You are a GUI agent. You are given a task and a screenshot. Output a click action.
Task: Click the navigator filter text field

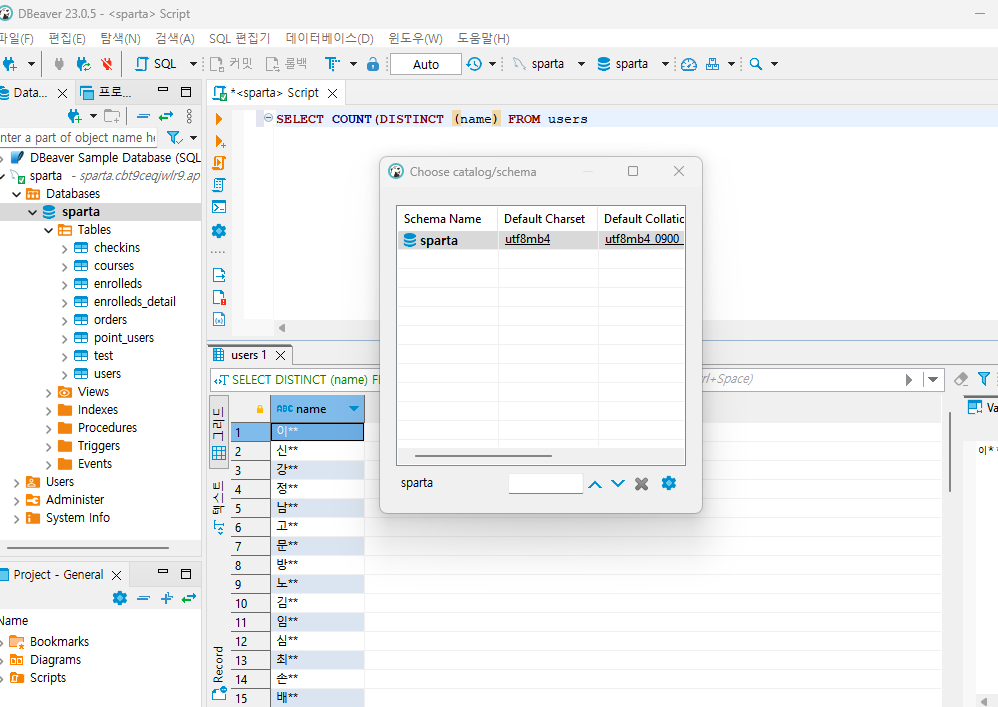78,137
